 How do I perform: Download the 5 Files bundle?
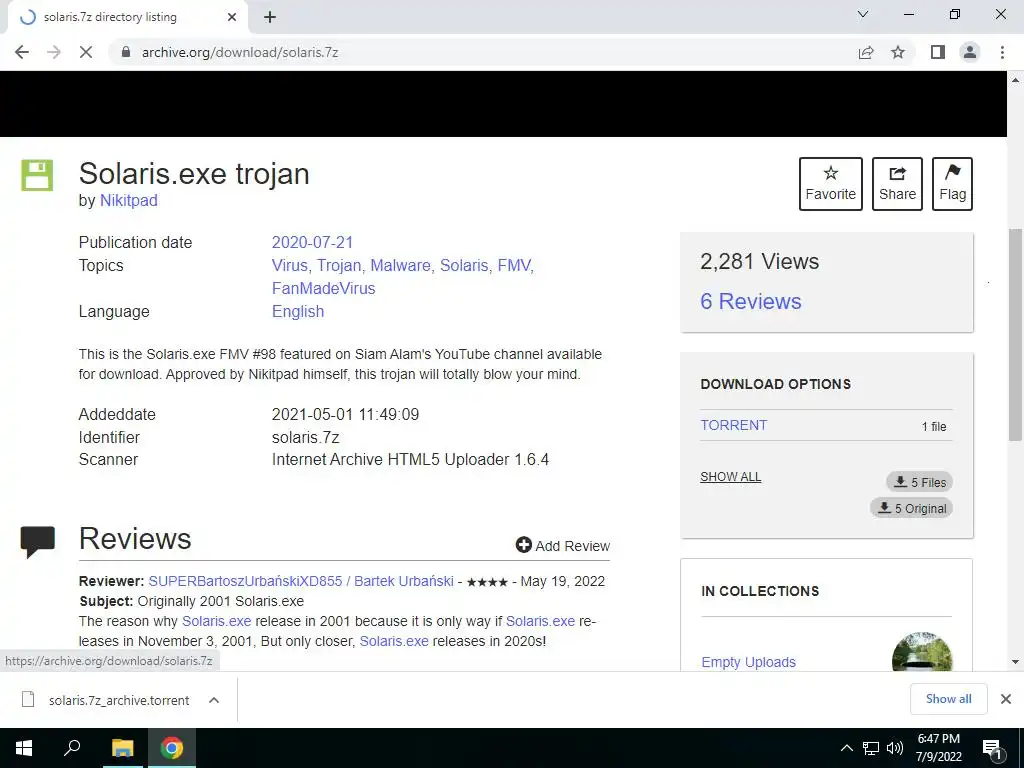click(920, 482)
